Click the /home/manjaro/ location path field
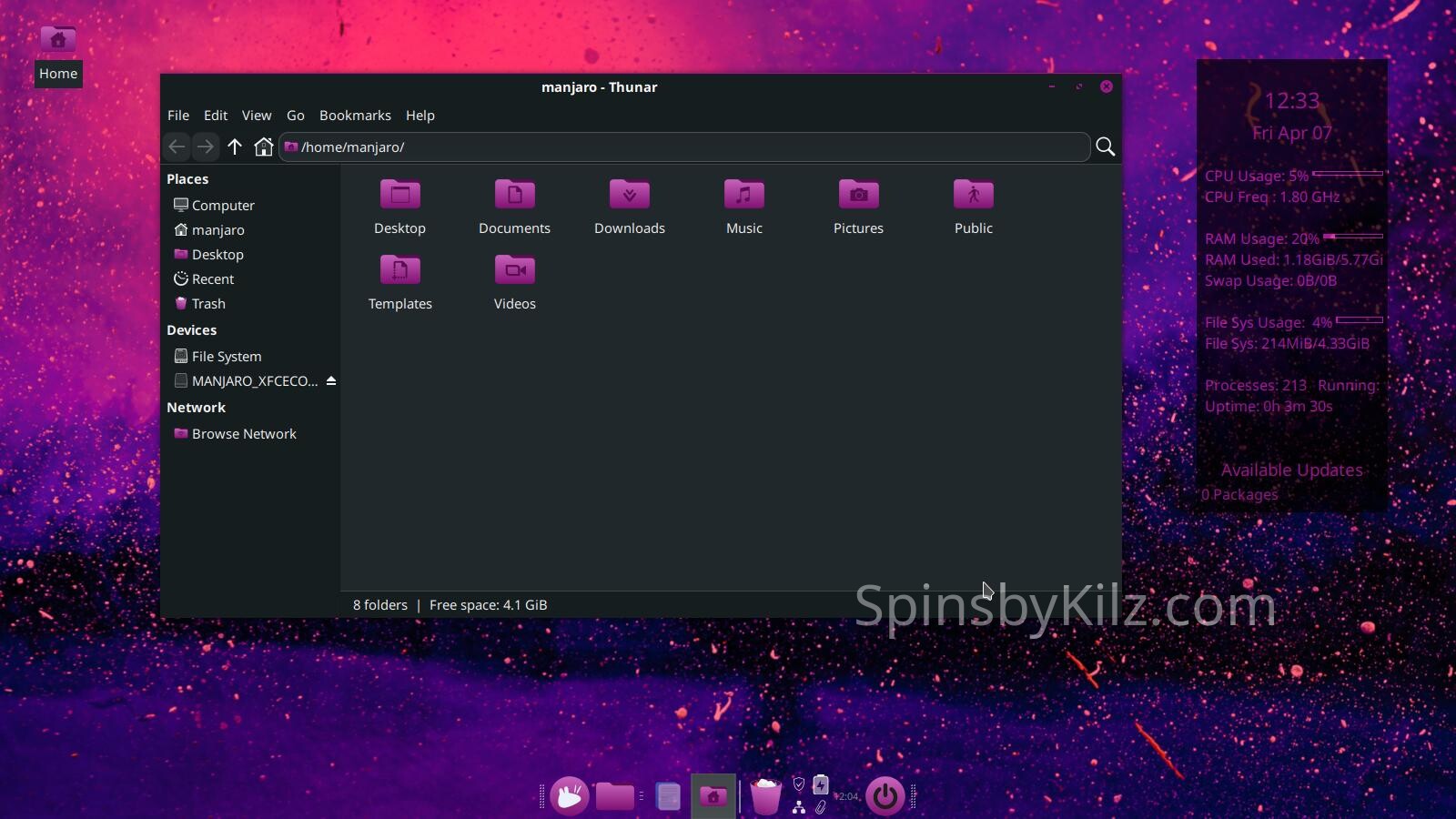 [x=682, y=147]
